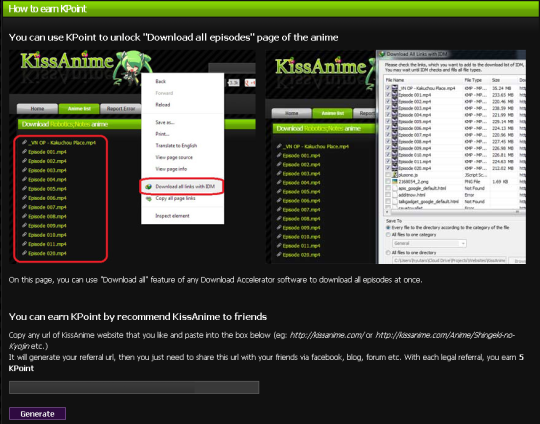Choose View page source in the context menu

click(174, 157)
